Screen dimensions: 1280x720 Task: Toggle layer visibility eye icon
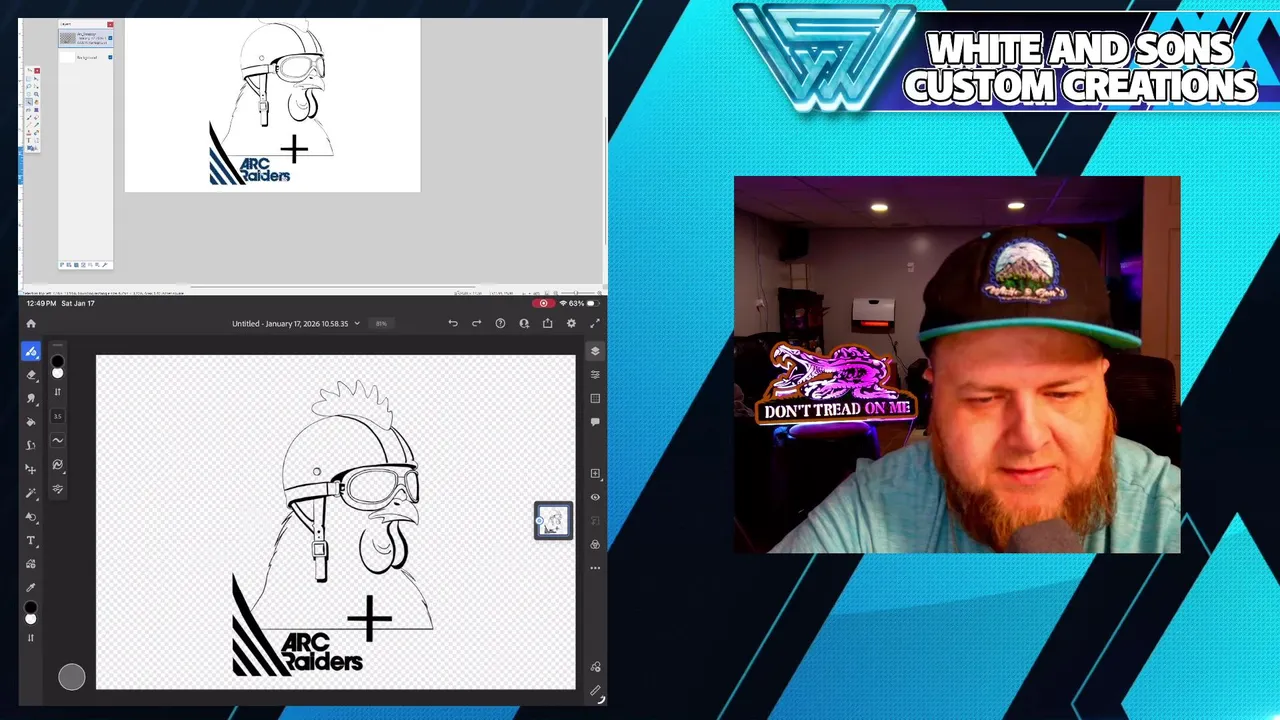coord(595,497)
